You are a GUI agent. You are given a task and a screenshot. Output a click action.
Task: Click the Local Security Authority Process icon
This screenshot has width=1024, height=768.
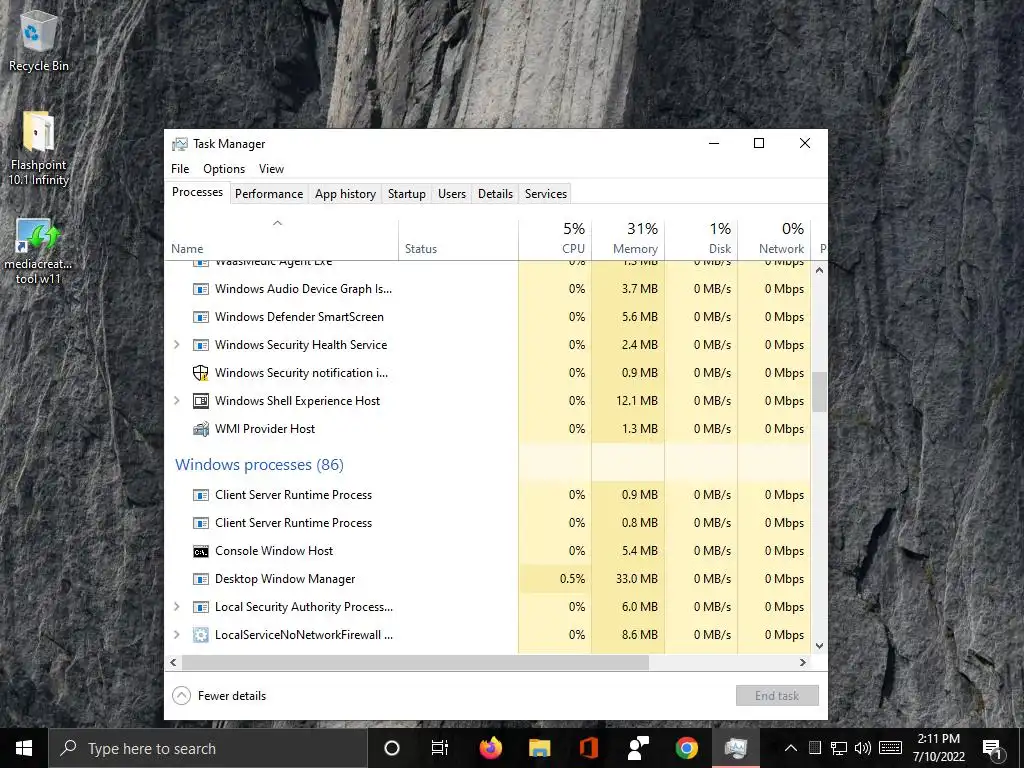(x=200, y=607)
